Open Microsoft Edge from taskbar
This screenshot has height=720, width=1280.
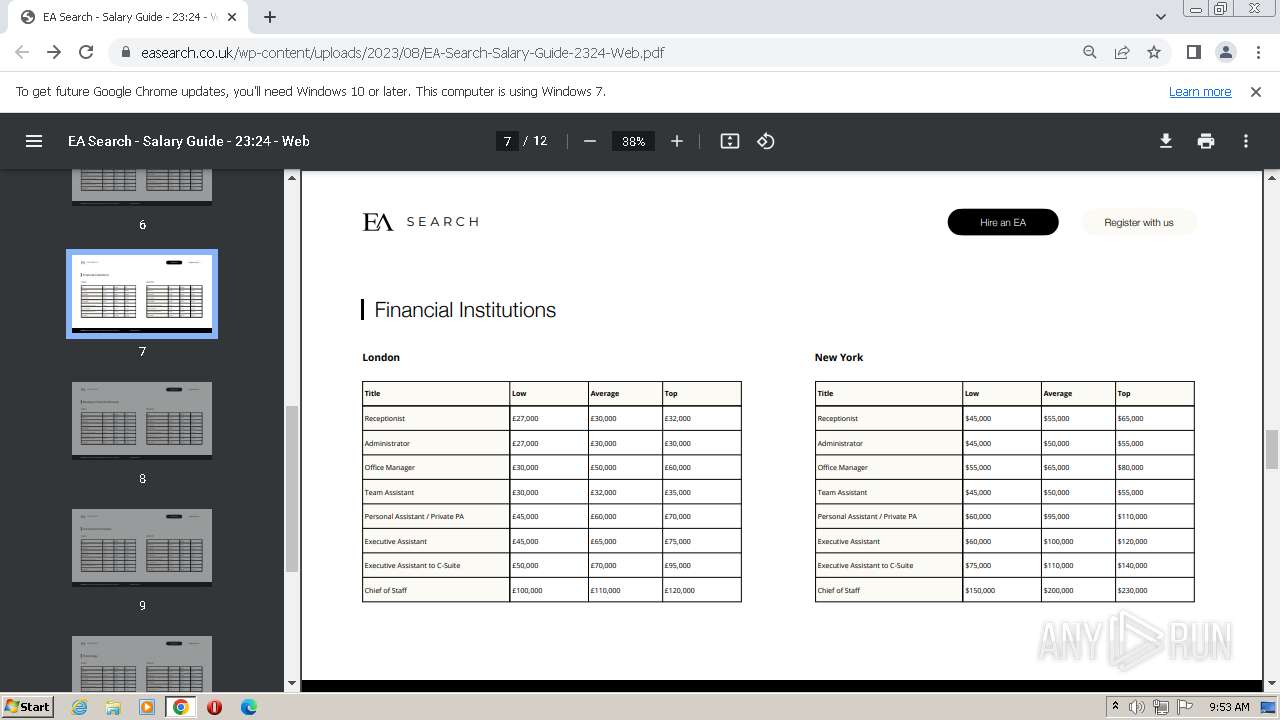pos(249,707)
